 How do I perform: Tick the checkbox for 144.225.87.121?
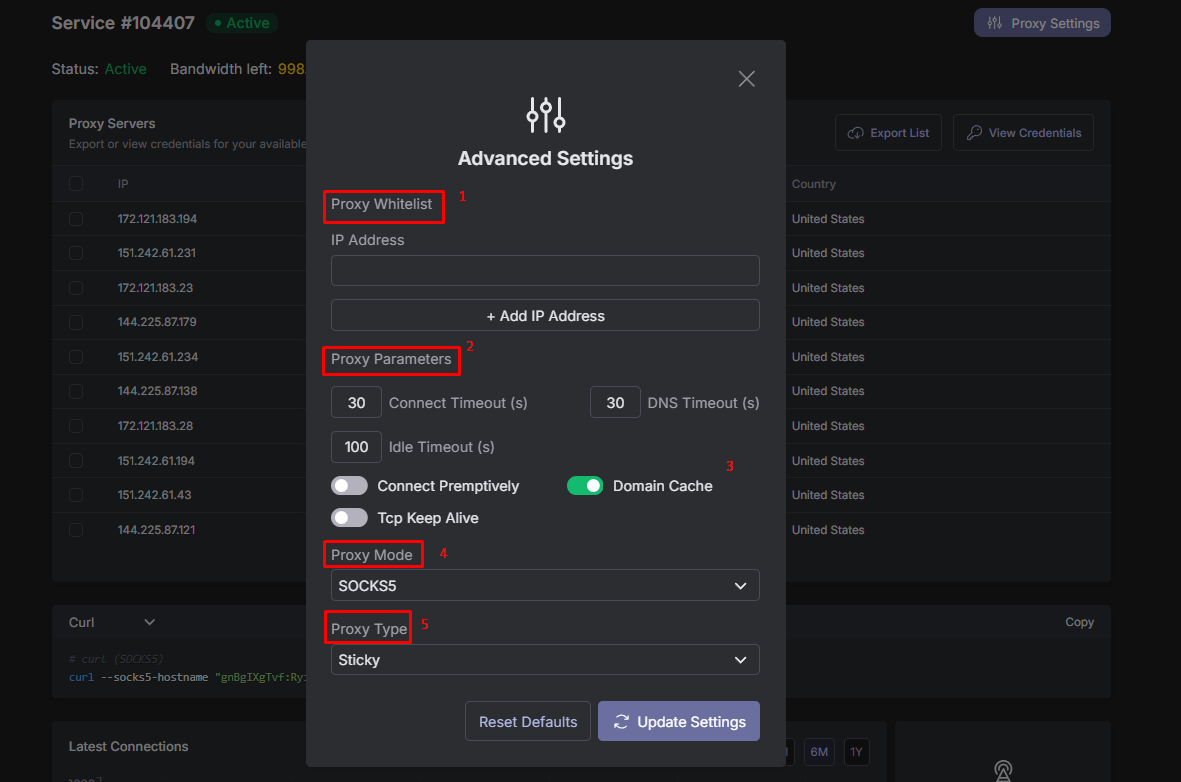point(76,530)
